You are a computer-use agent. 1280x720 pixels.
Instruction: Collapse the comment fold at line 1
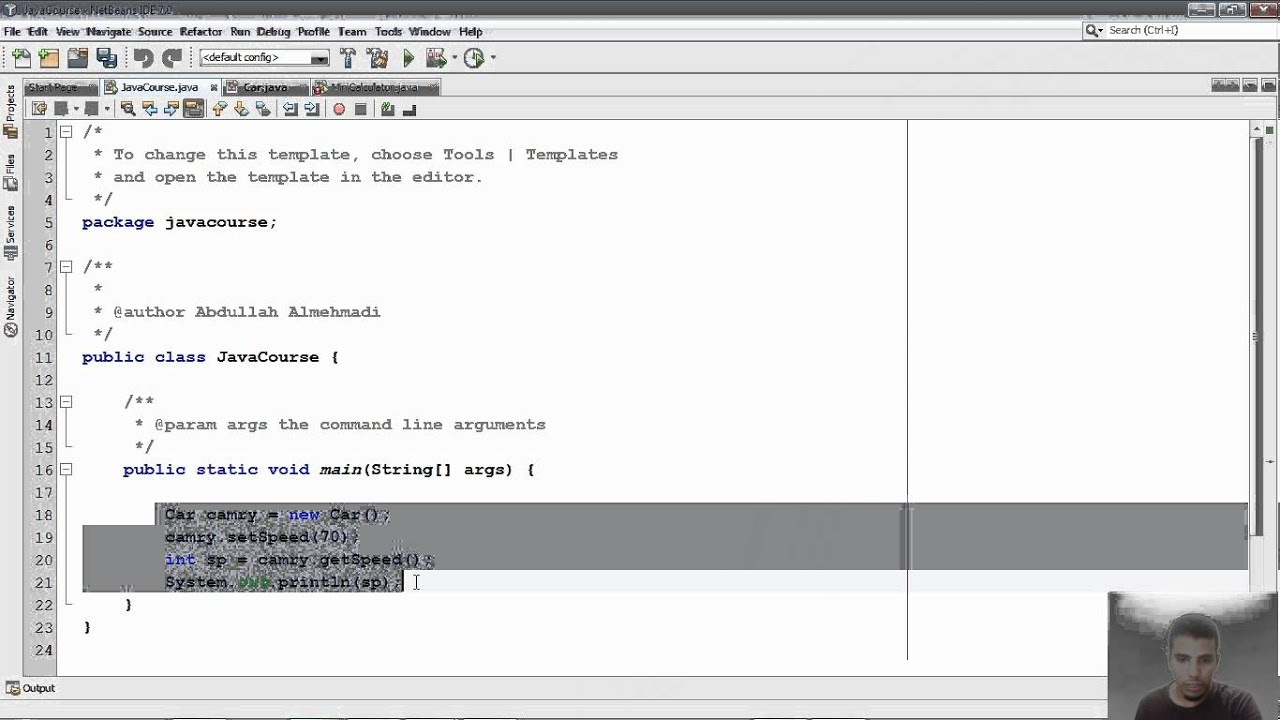coord(66,132)
